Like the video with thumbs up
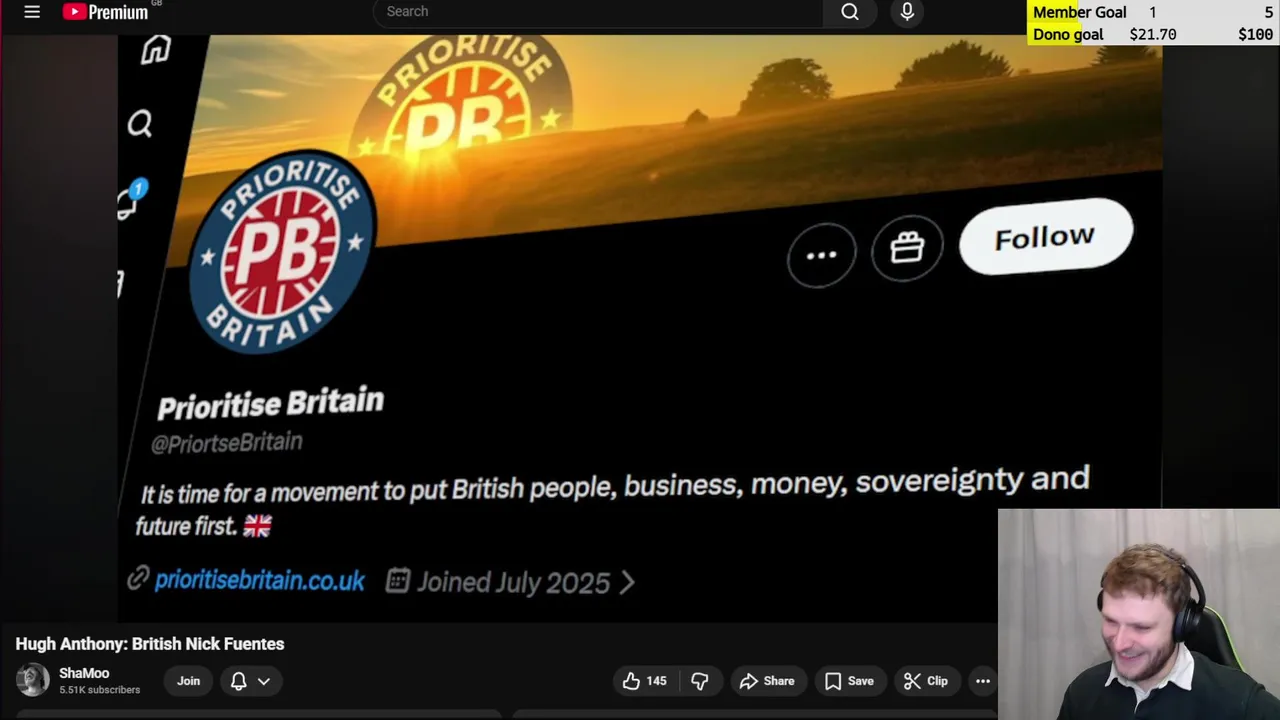 [x=644, y=681]
